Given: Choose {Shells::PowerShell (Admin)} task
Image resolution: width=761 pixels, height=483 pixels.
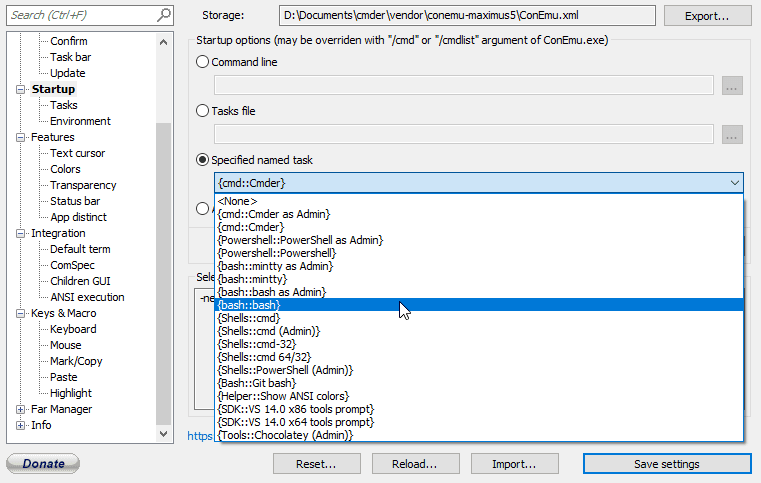Looking at the screenshot, I should [x=479, y=370].
